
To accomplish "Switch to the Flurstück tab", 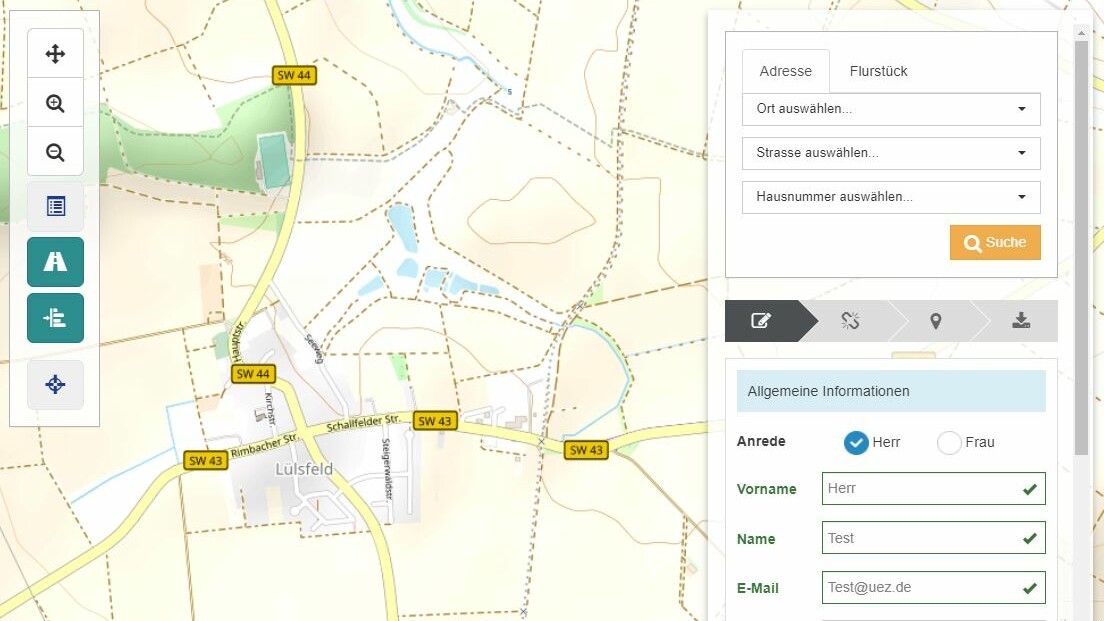I will click(x=878, y=71).
